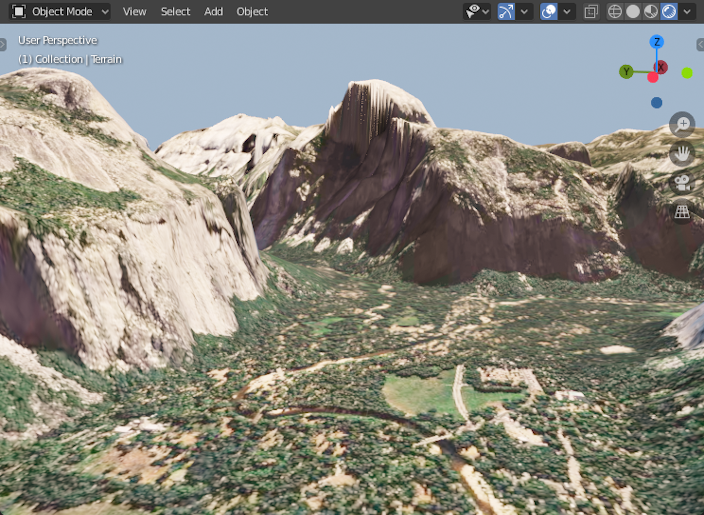Select wireframe viewport shading
This screenshot has height=515, width=704.
click(615, 12)
